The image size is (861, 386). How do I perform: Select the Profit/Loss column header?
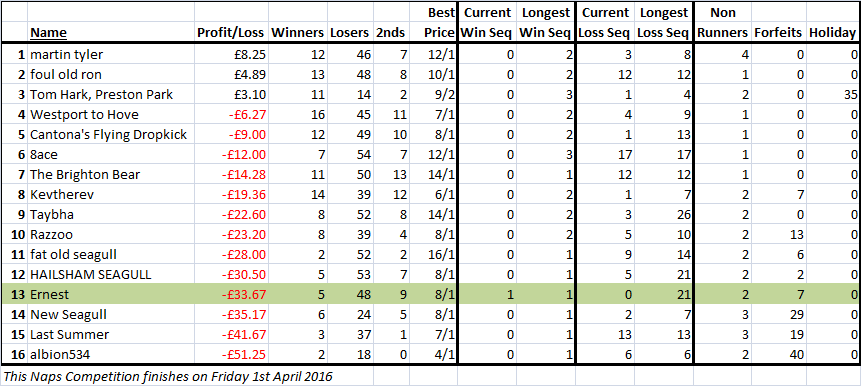point(231,32)
